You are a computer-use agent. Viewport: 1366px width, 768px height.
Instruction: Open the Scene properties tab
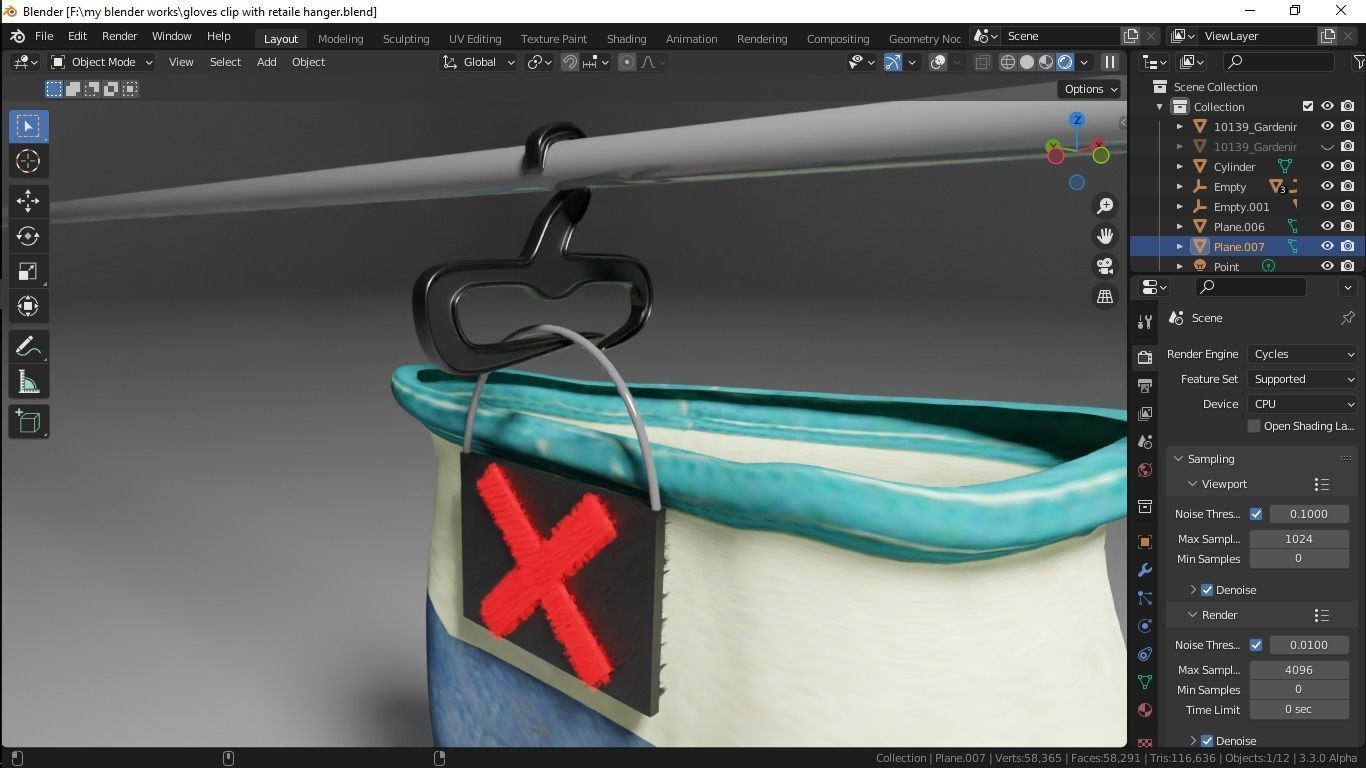[x=1145, y=441]
